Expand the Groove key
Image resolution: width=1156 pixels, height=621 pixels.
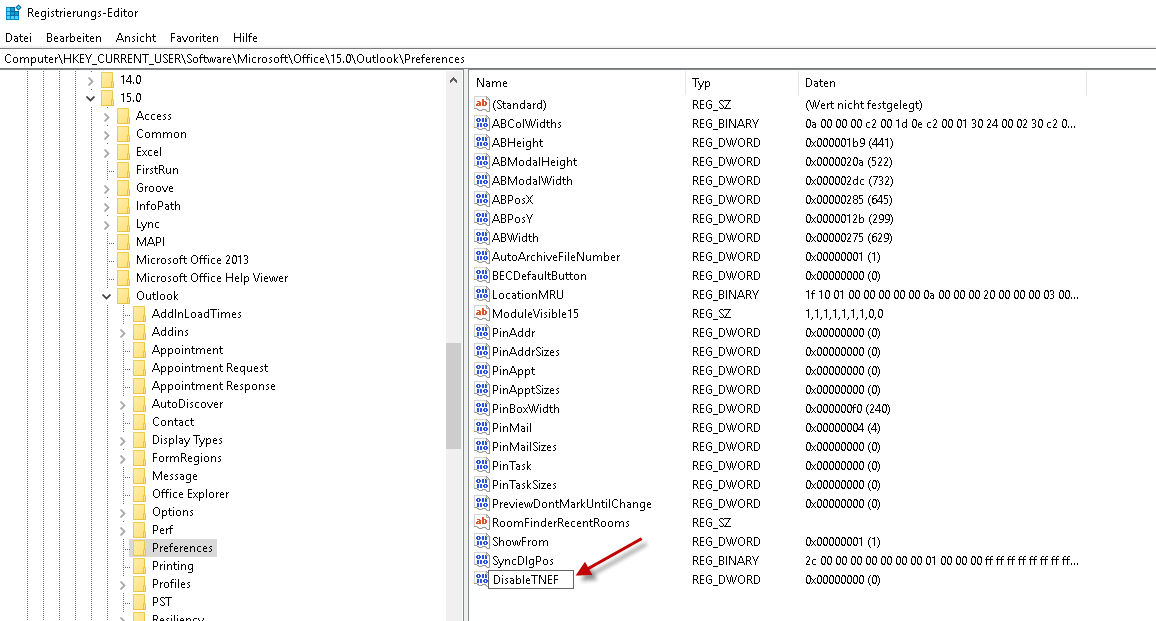pyautogui.click(x=106, y=189)
